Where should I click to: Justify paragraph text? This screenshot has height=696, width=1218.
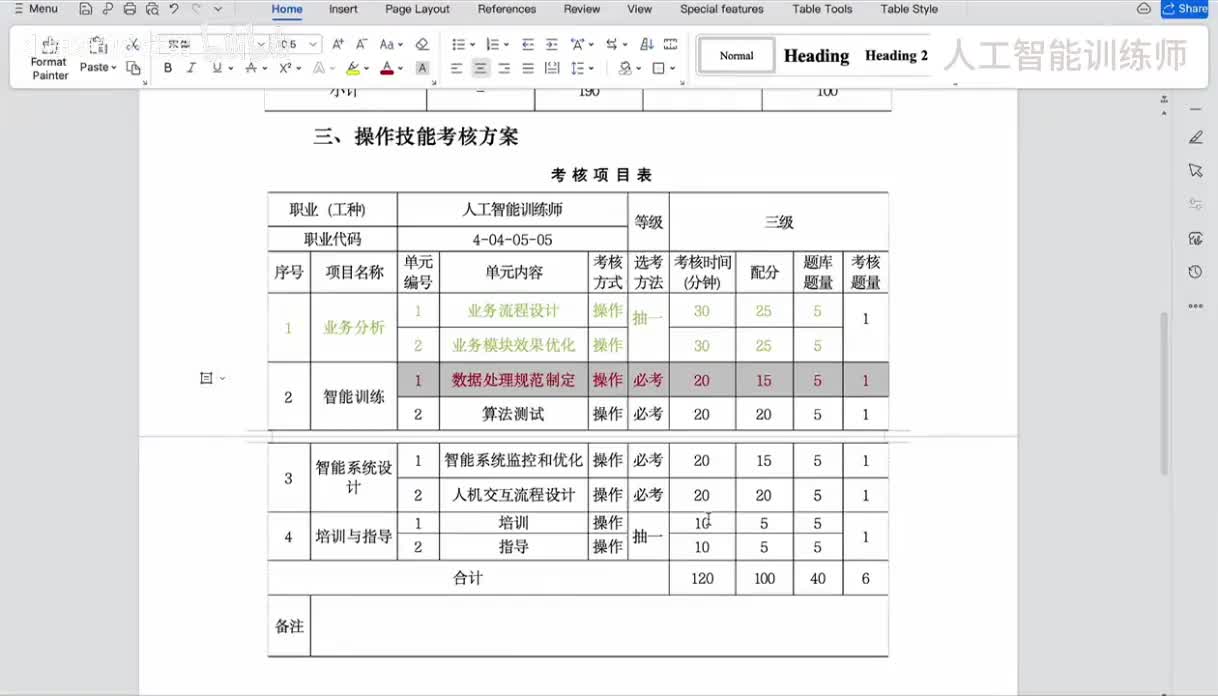(x=528, y=68)
